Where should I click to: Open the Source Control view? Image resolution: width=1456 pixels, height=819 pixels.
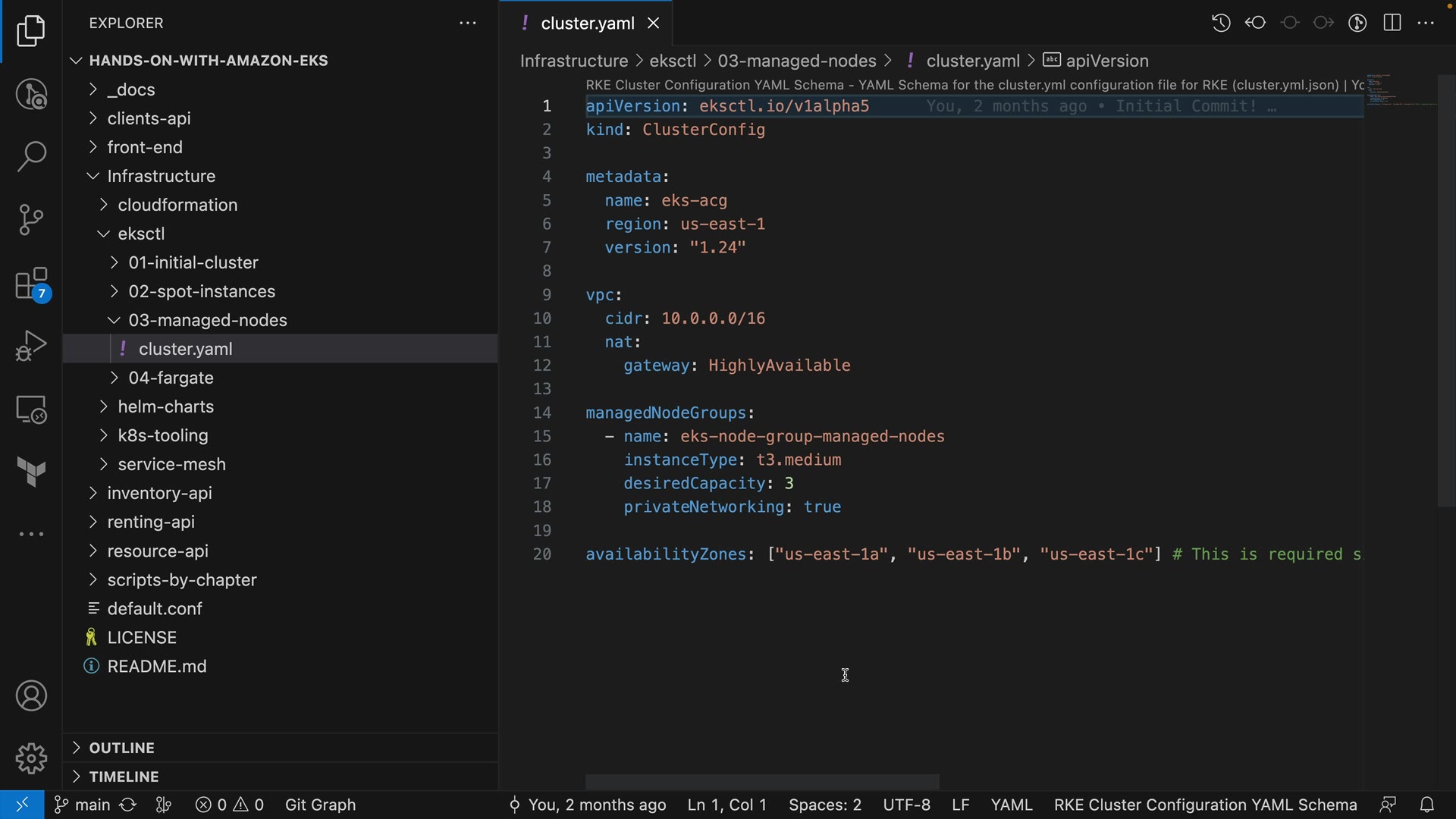pos(31,221)
